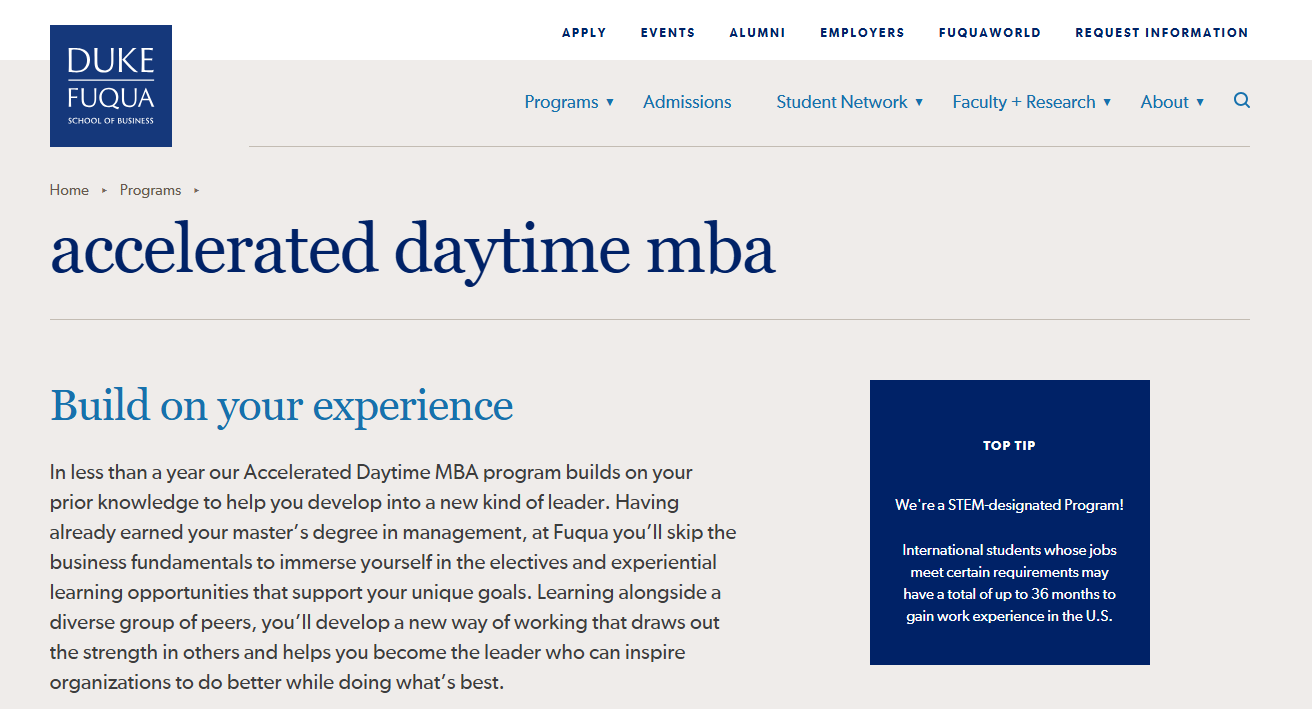Go to Home breadcrumb link
The height and width of the screenshot is (709, 1312).
click(x=69, y=190)
